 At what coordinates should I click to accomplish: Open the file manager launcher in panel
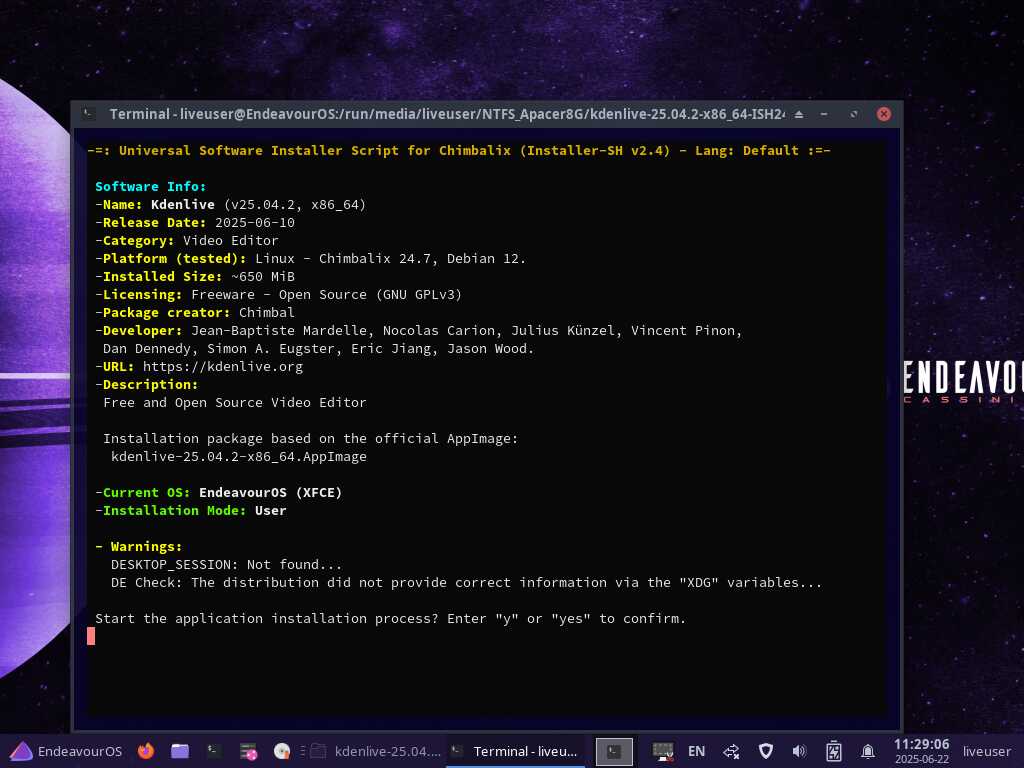180,751
